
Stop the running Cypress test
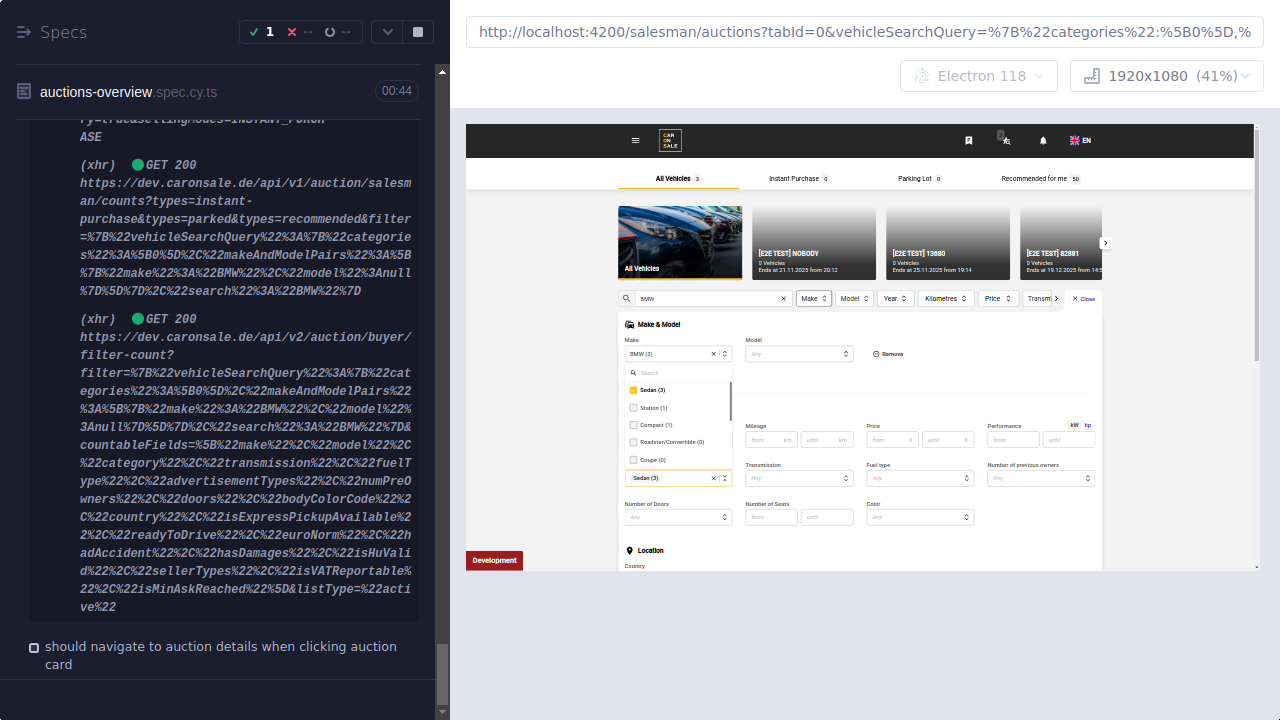417,31
